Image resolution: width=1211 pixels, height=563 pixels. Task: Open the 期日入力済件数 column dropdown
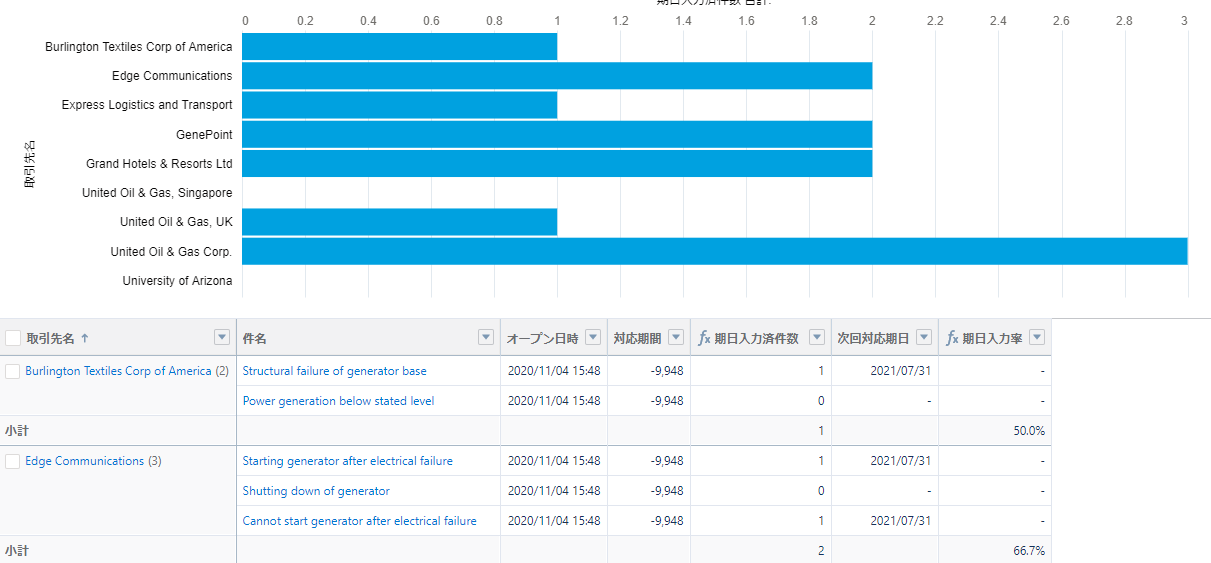(816, 337)
